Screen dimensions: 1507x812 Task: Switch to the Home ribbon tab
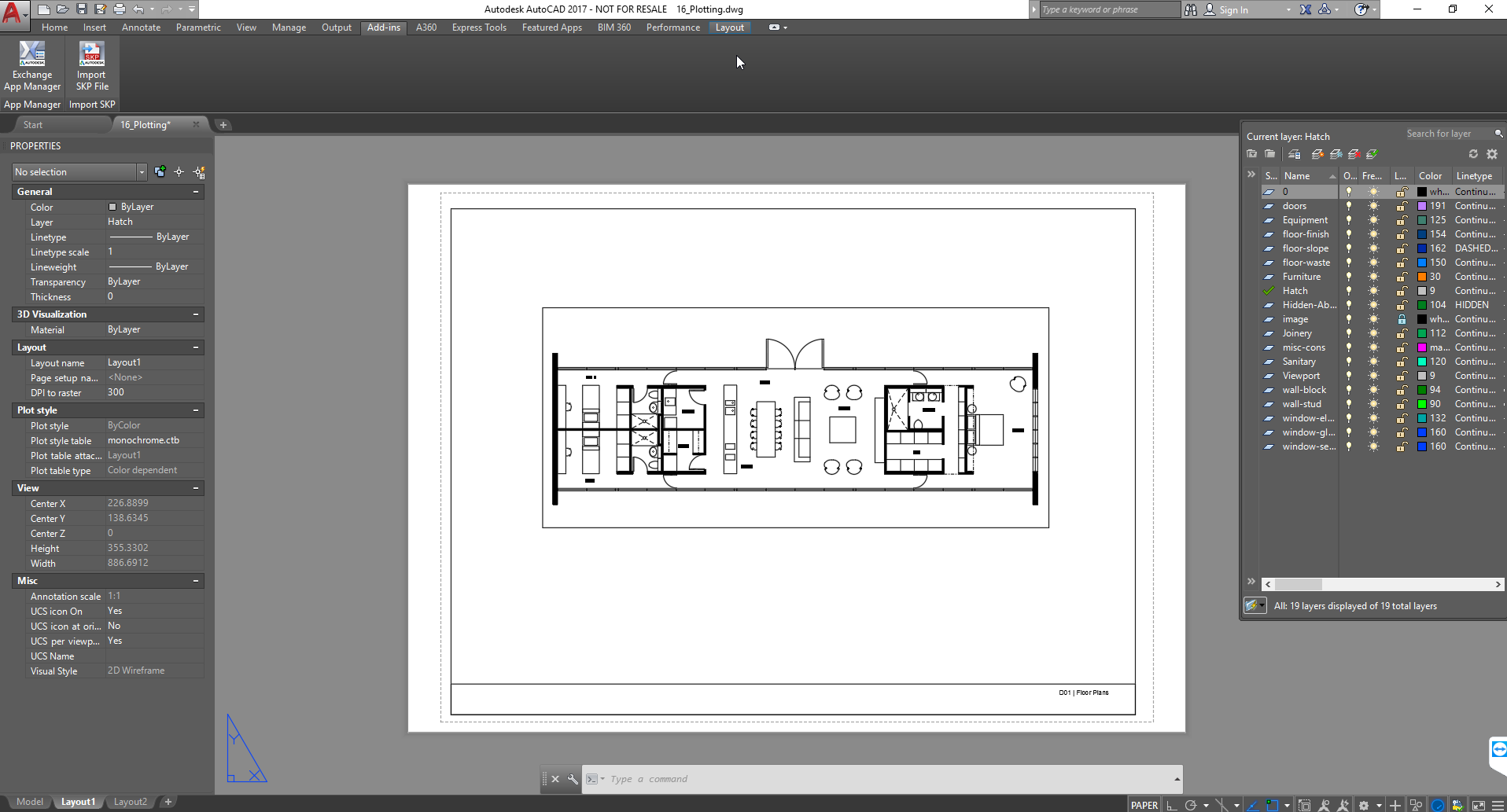[x=54, y=27]
